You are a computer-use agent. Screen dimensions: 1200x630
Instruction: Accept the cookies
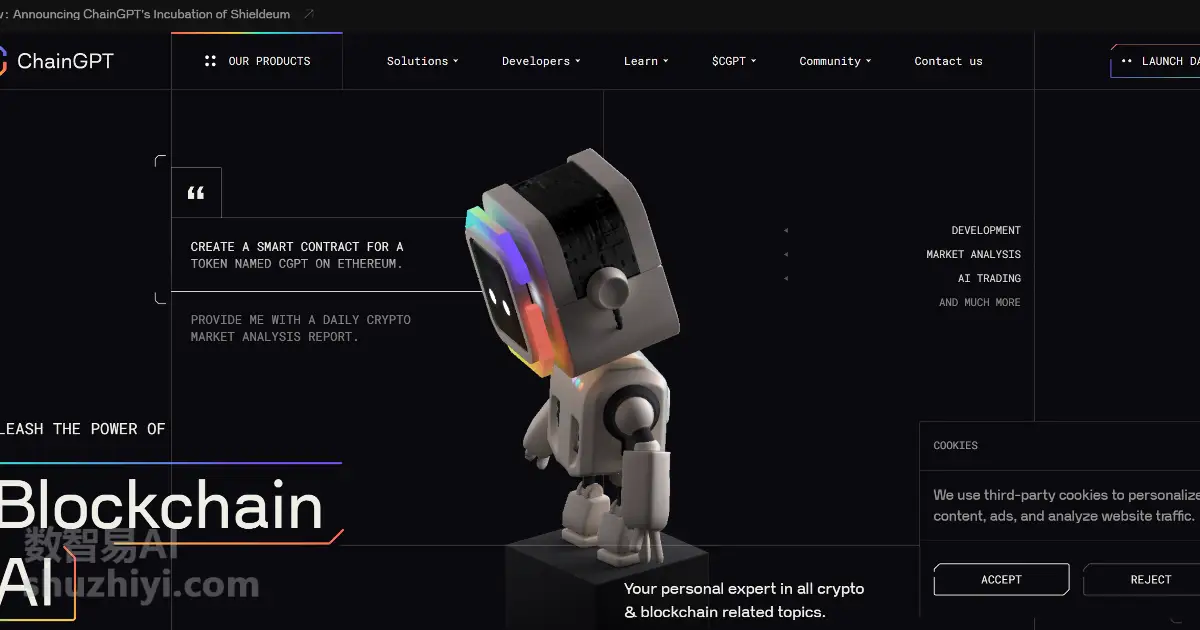[x=1001, y=580]
